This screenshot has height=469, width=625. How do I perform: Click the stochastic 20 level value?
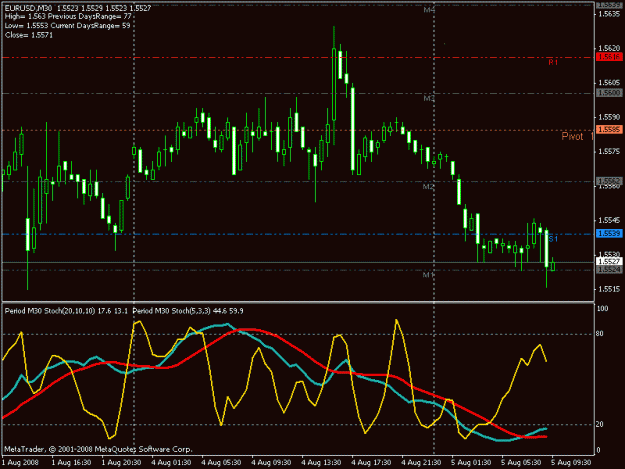pyautogui.click(x=599, y=424)
